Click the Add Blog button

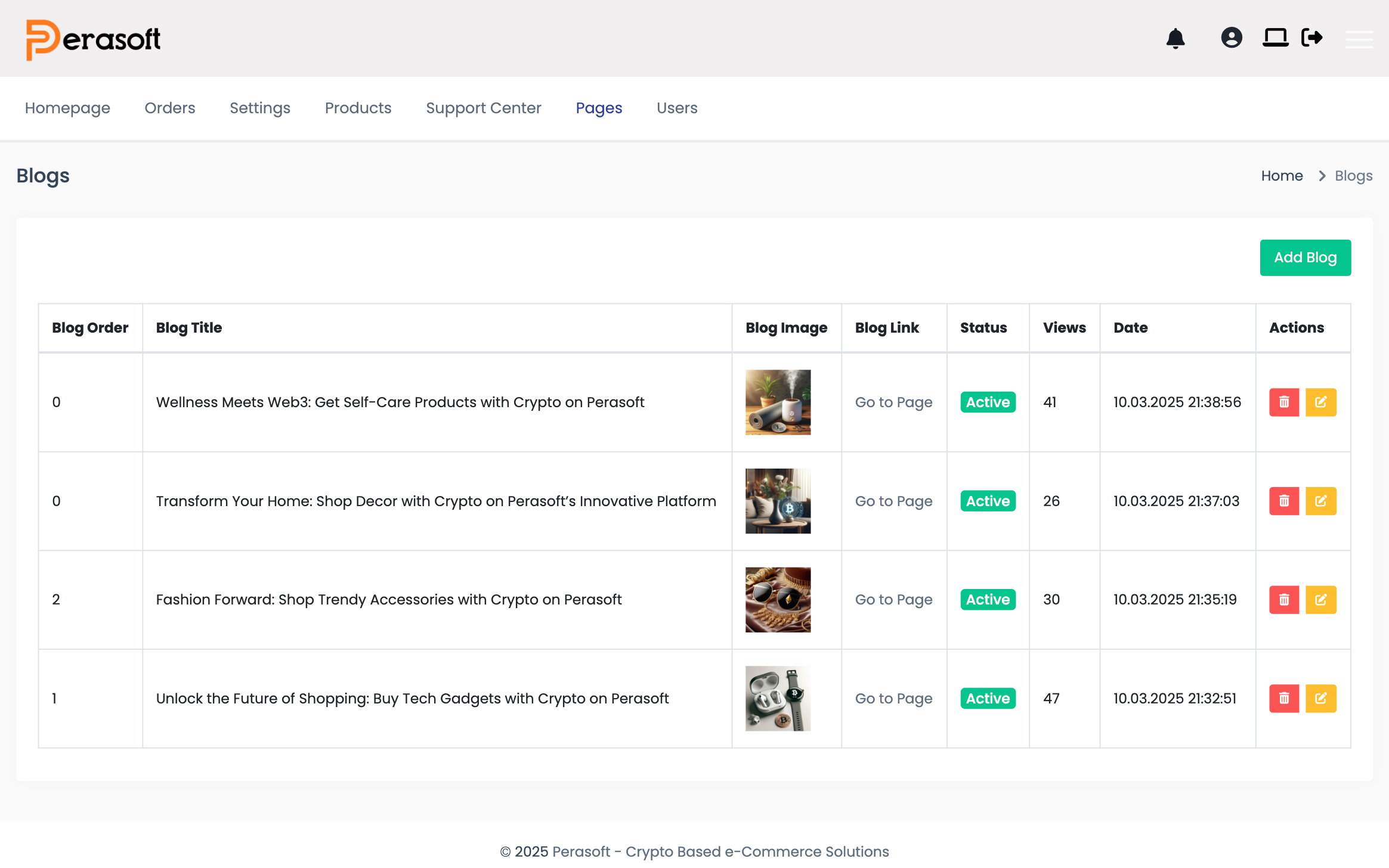point(1306,258)
